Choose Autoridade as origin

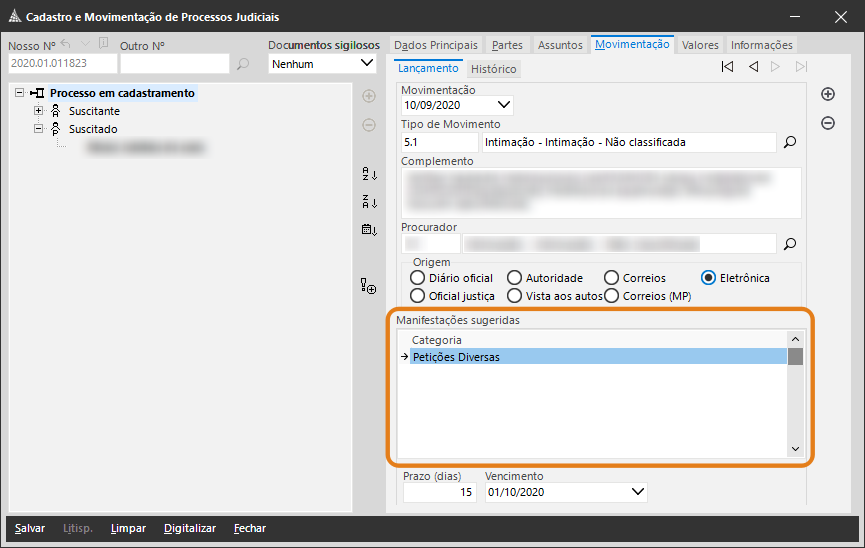coord(514,278)
